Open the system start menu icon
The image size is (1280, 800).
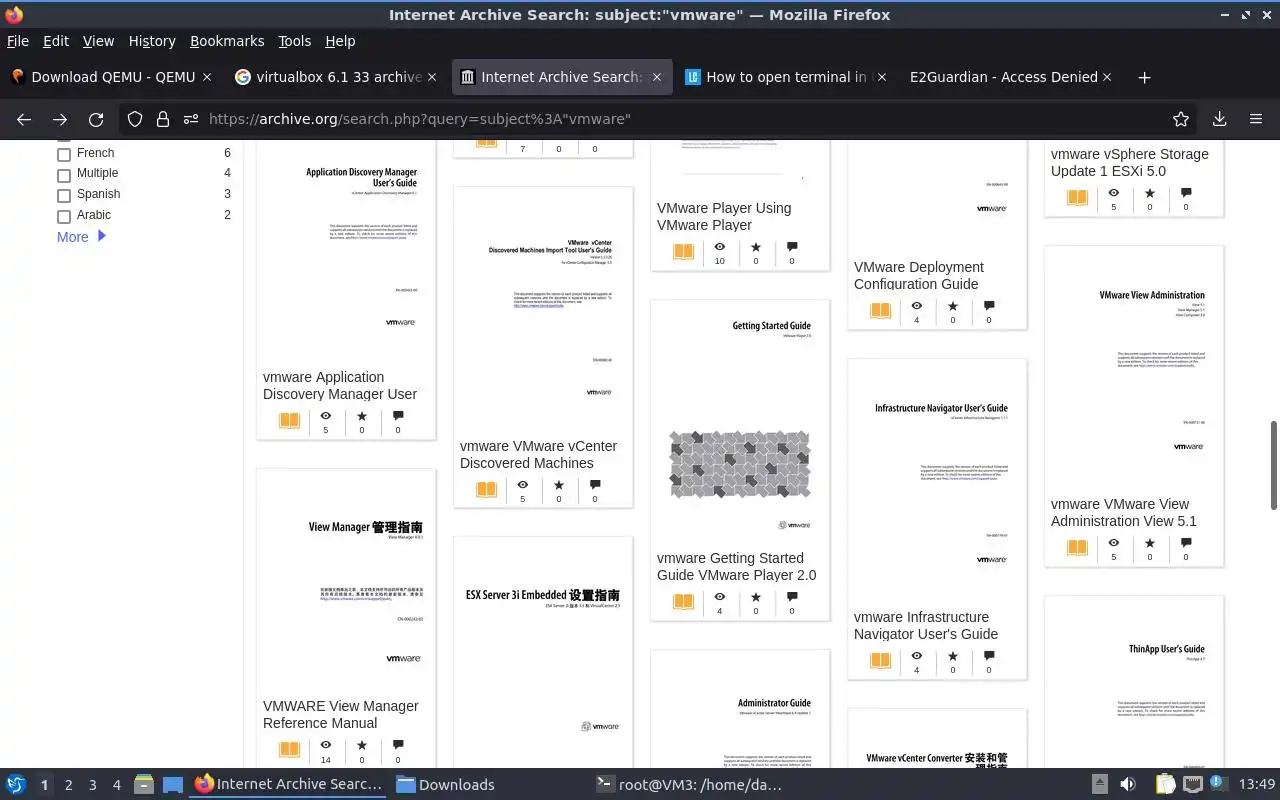[16, 785]
